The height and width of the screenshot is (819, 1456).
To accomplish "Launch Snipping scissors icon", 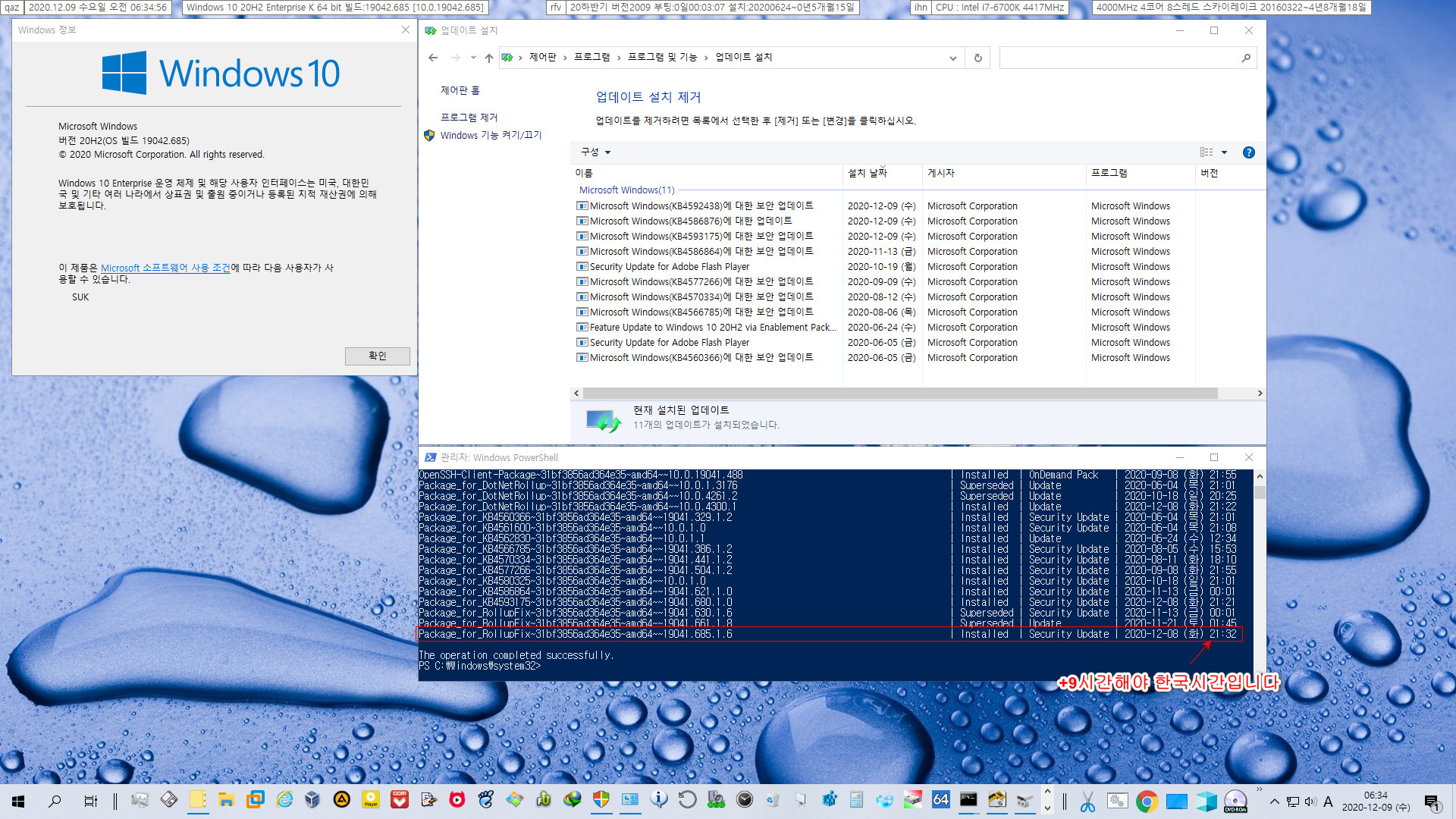I will tap(1087, 802).
